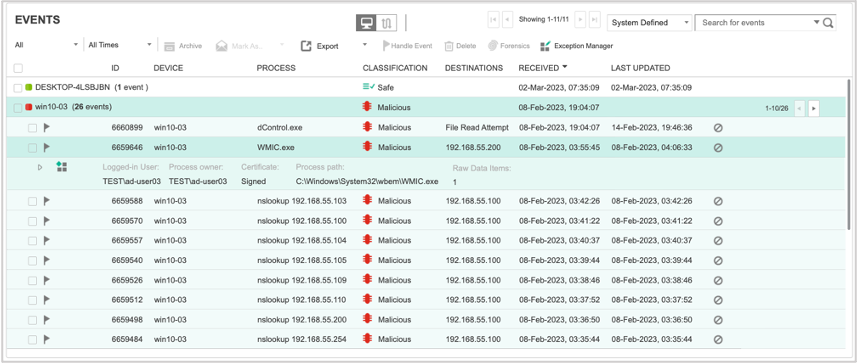Image resolution: width=858 pixels, height=364 pixels.
Task: Open Exception Manager icon
Action: point(545,46)
